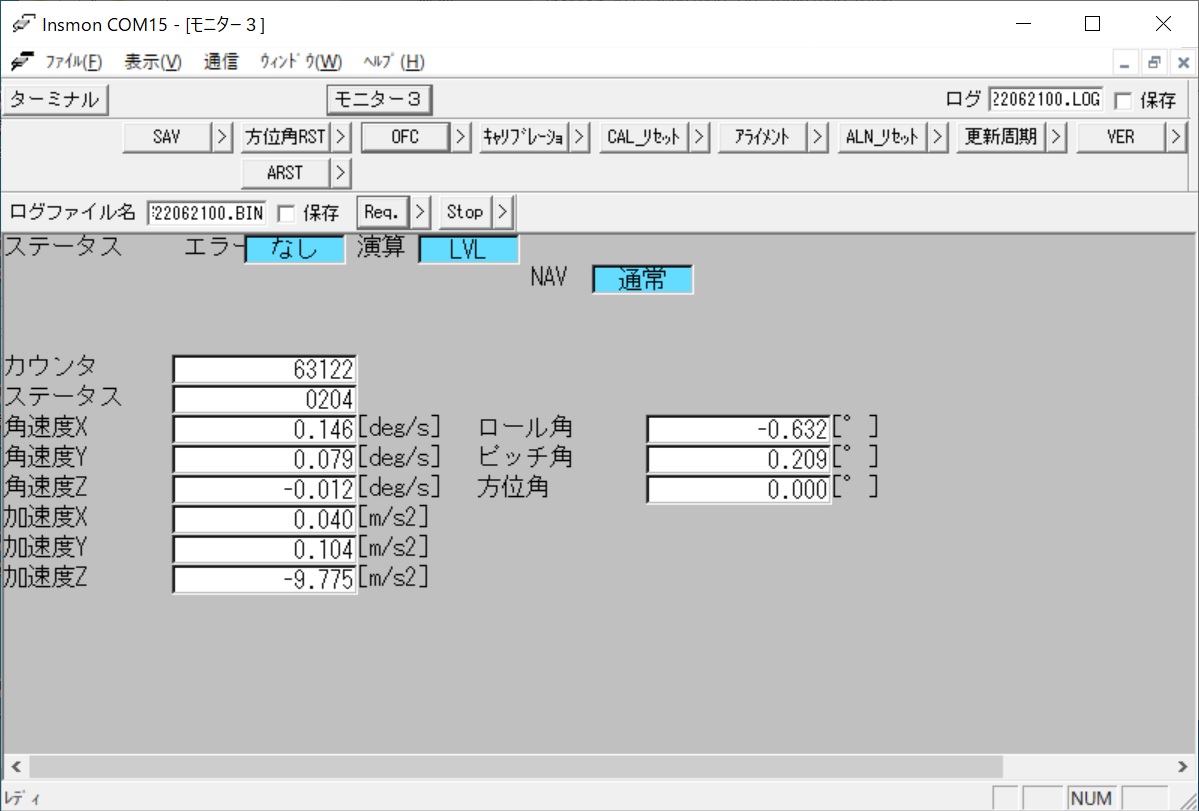The height and width of the screenshot is (811, 1199).
Task: Click the 角速度Y value 0.079
Action: (265, 459)
